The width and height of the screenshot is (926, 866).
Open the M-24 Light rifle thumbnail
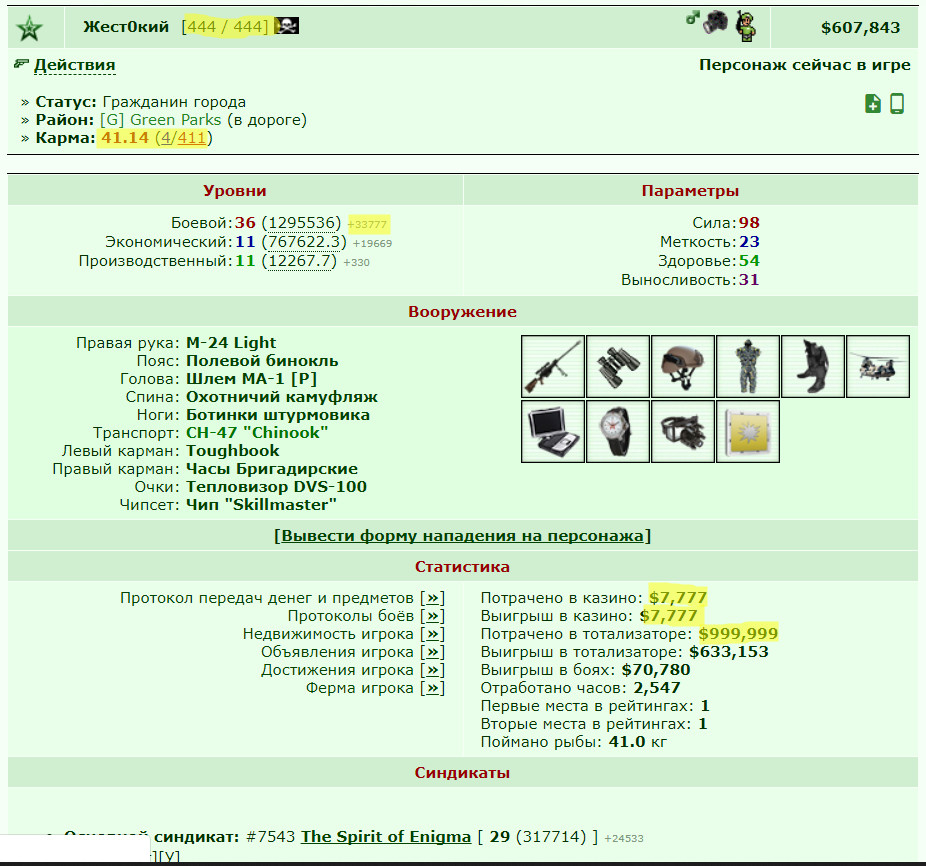click(553, 366)
